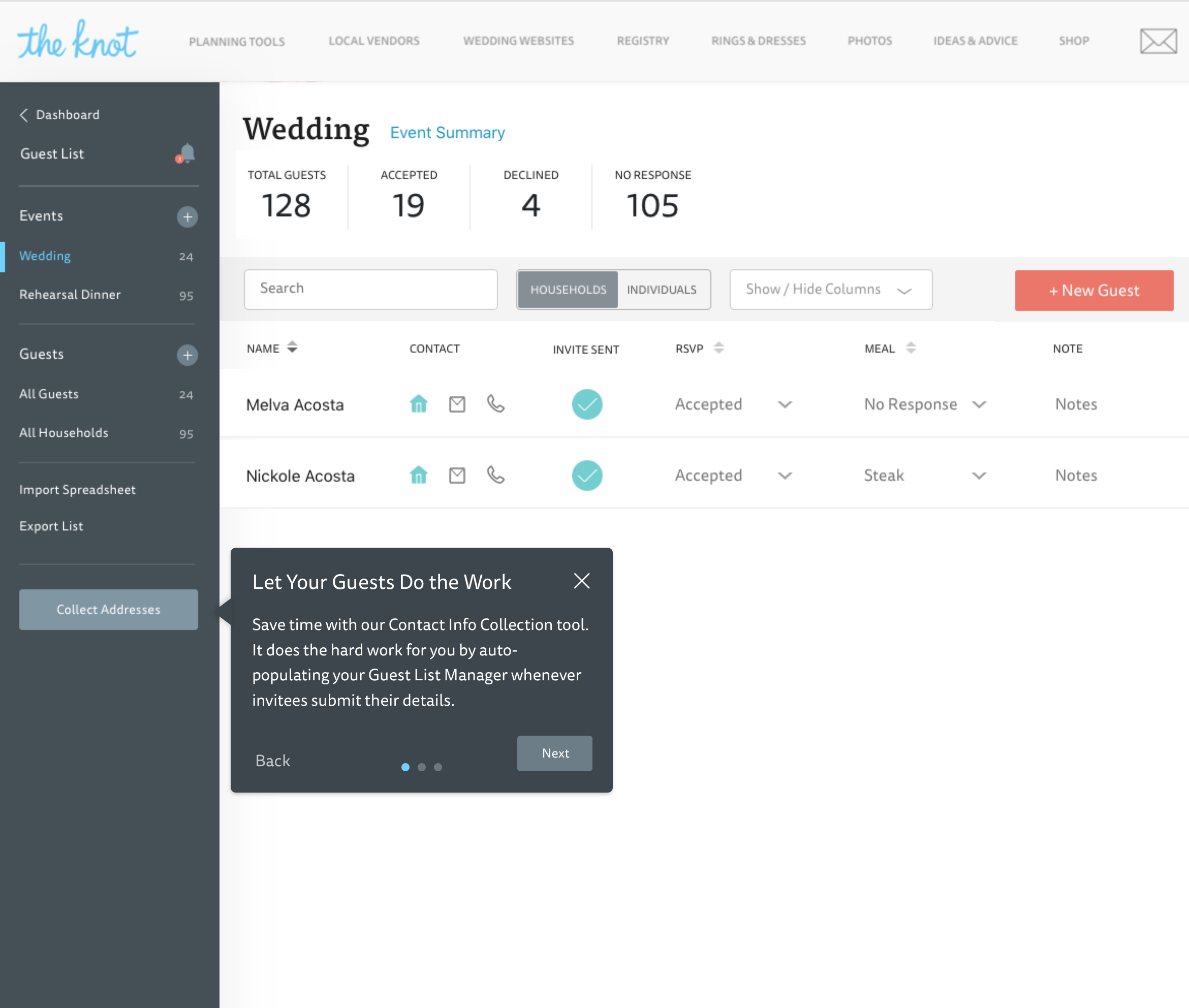The width and height of the screenshot is (1189, 1008).
Task: Open Melva Acosta's home address icon
Action: (418, 404)
